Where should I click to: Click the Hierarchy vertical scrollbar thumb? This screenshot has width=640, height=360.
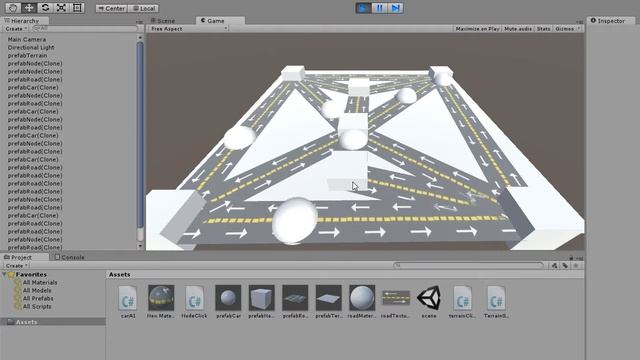(x=140, y=135)
